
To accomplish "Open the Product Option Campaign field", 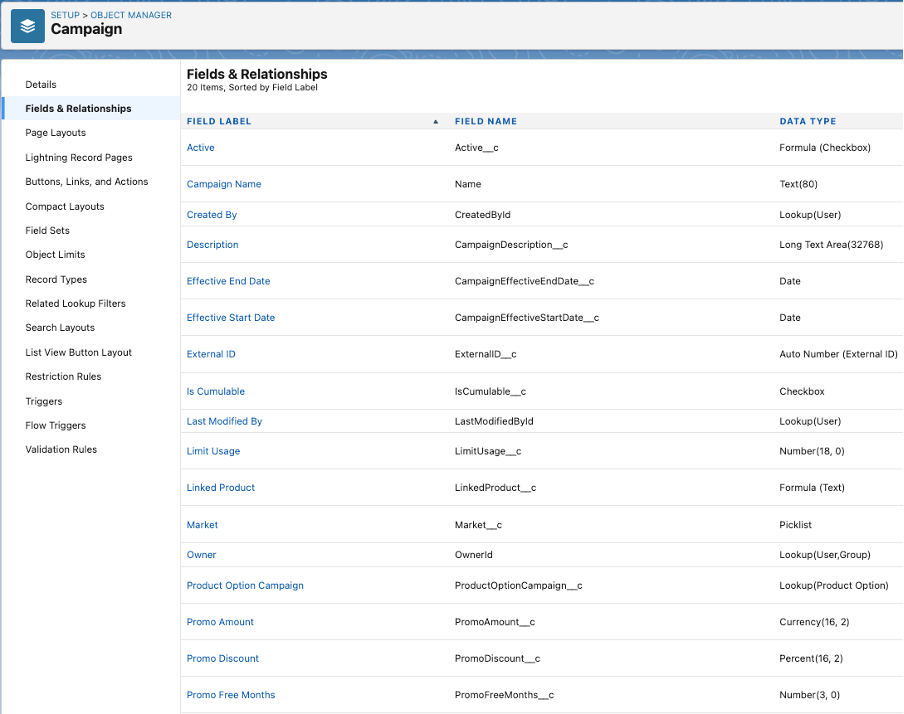I will pyautogui.click(x=245, y=585).
